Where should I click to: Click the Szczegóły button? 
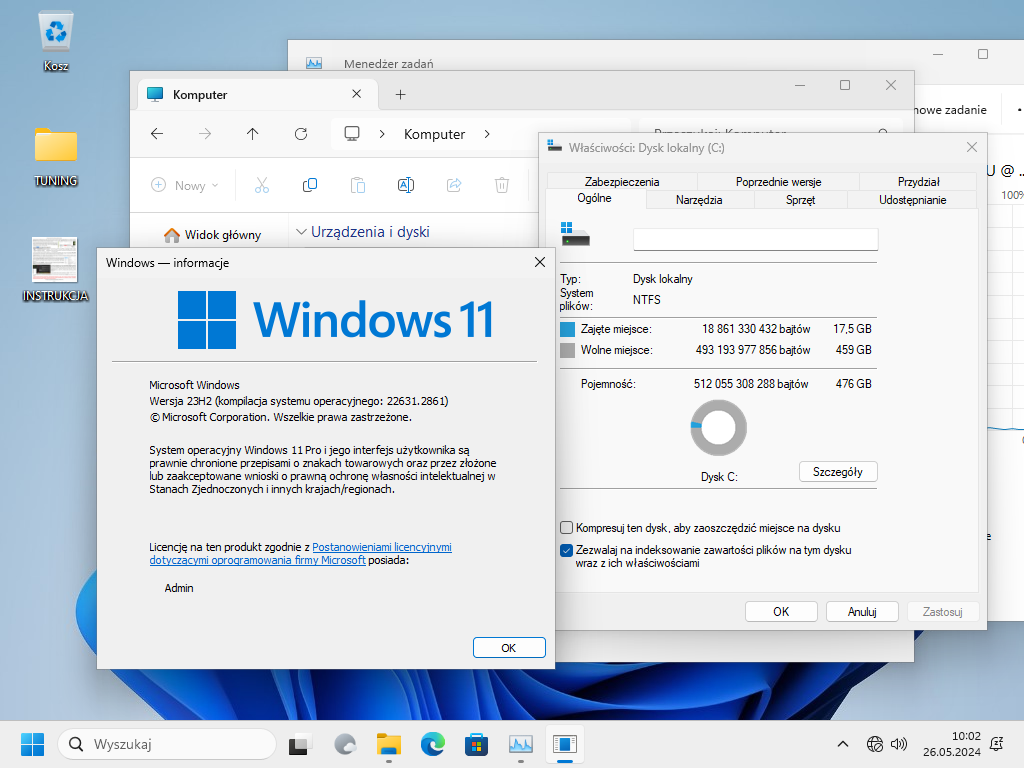tap(838, 472)
